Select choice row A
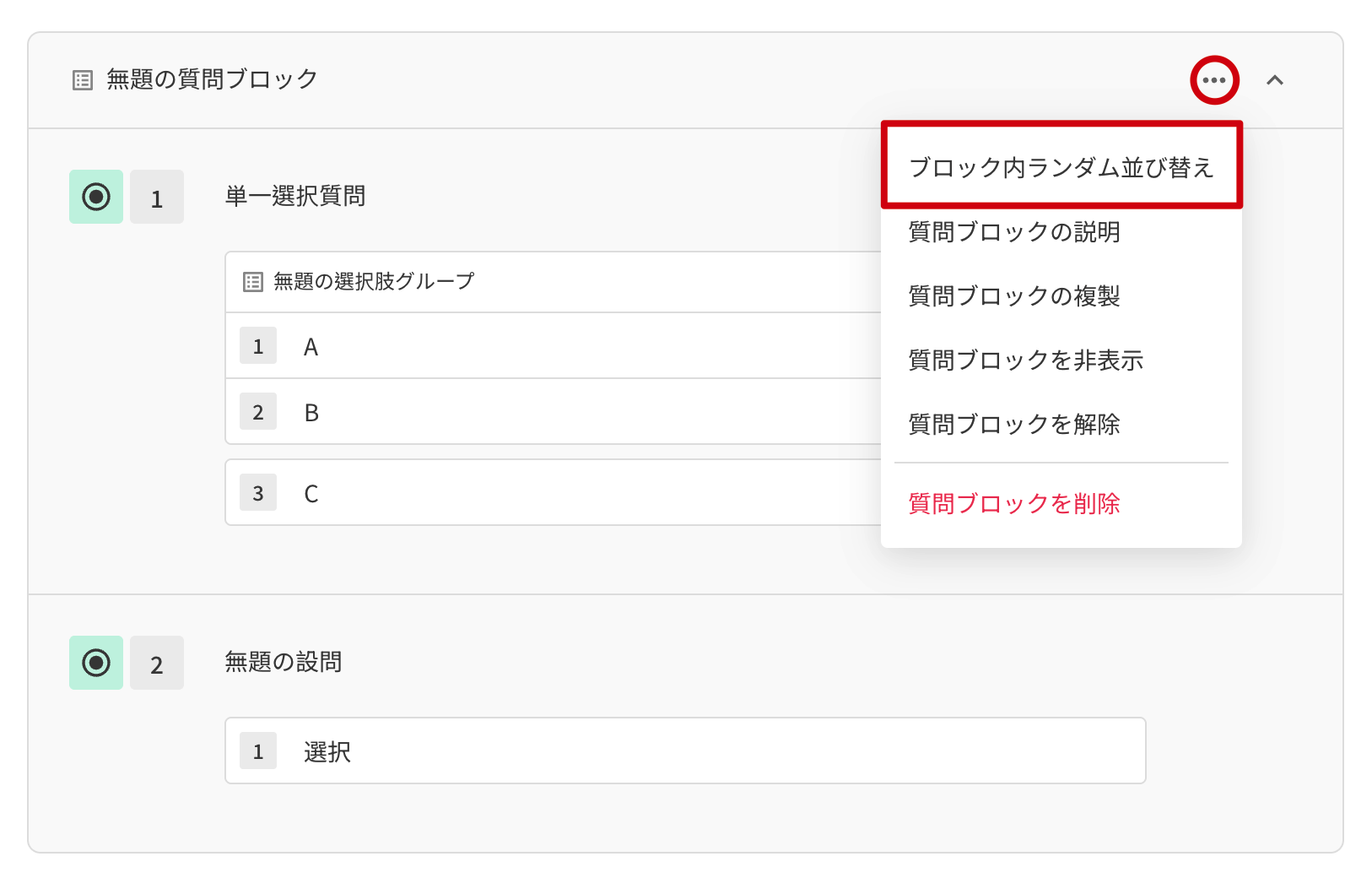 point(554,346)
